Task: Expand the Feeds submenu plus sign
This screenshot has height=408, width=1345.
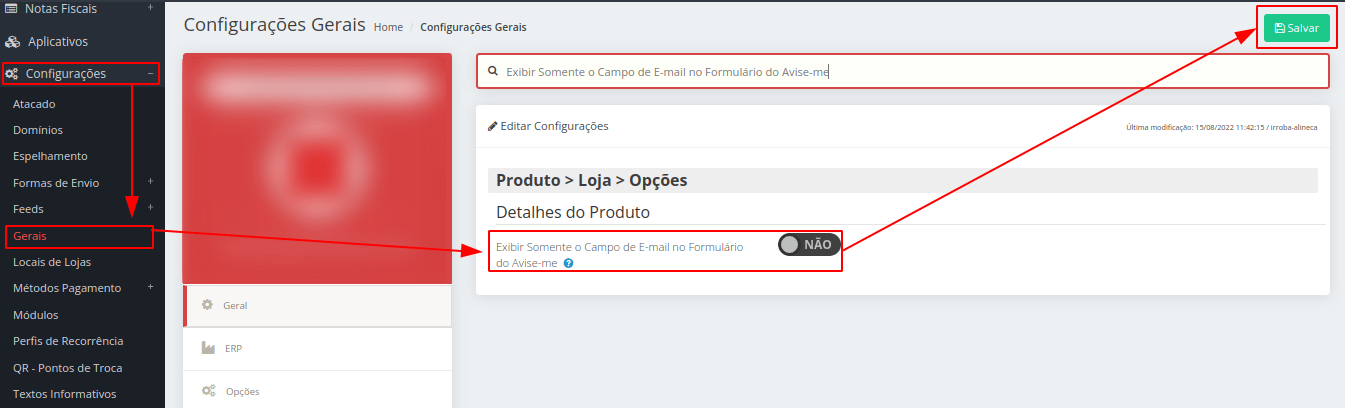Action: click(x=150, y=208)
